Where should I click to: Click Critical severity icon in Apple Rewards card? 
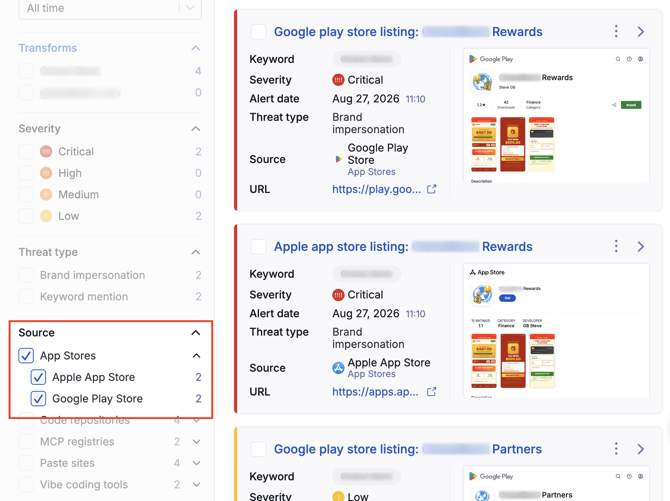pos(338,295)
